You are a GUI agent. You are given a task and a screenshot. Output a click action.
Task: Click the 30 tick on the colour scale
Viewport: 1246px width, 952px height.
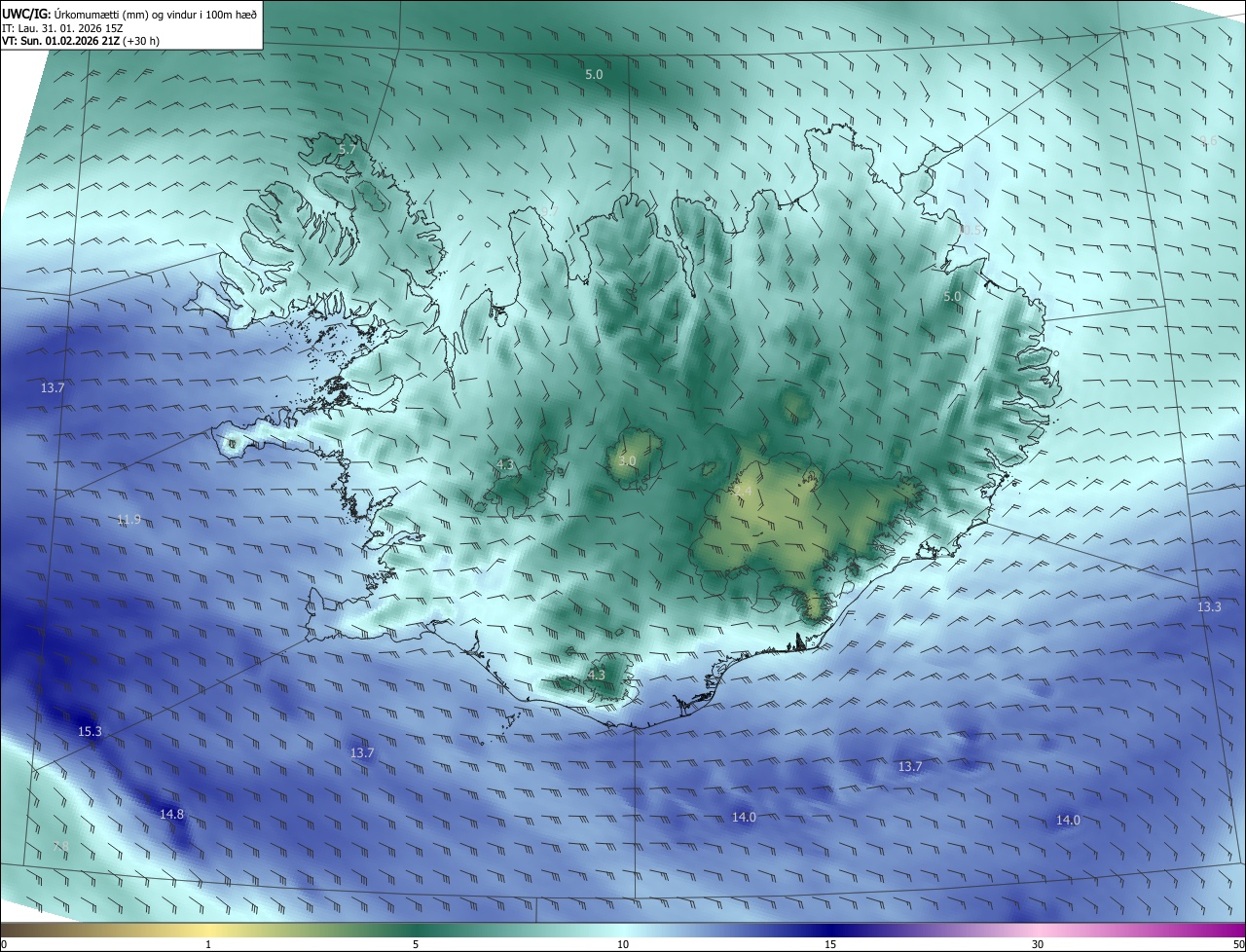point(1038,944)
